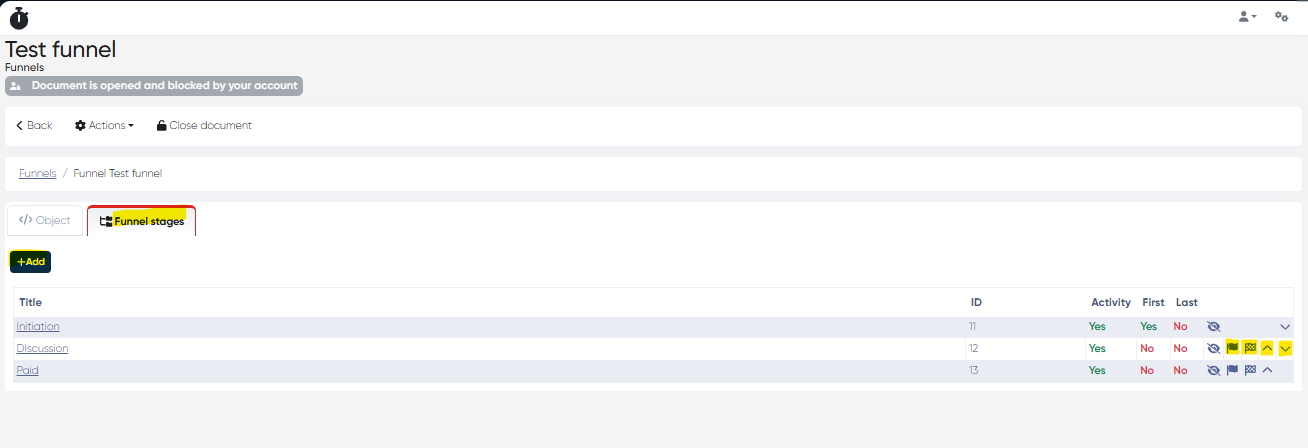Open the Initiation stage link
Screen dimensions: 1308x448
(38, 327)
